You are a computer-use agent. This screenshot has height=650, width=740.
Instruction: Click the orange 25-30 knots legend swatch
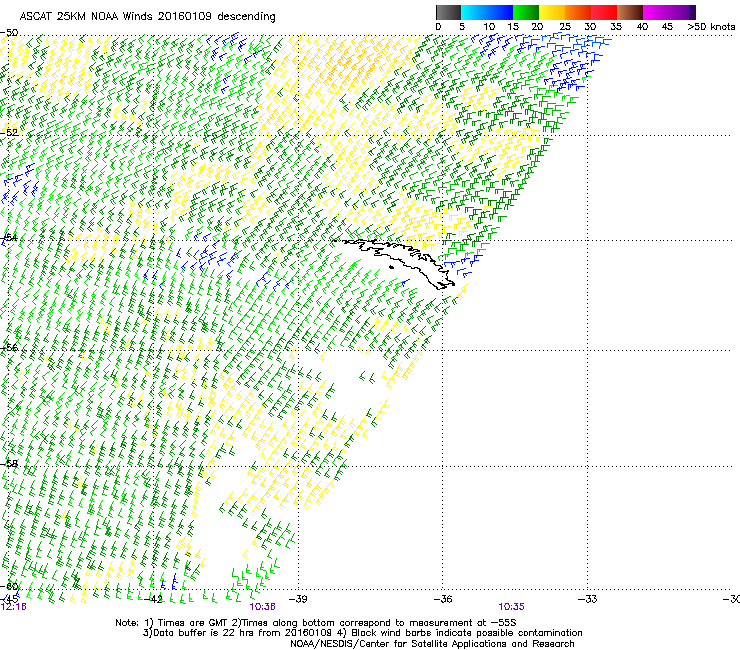pos(578,12)
